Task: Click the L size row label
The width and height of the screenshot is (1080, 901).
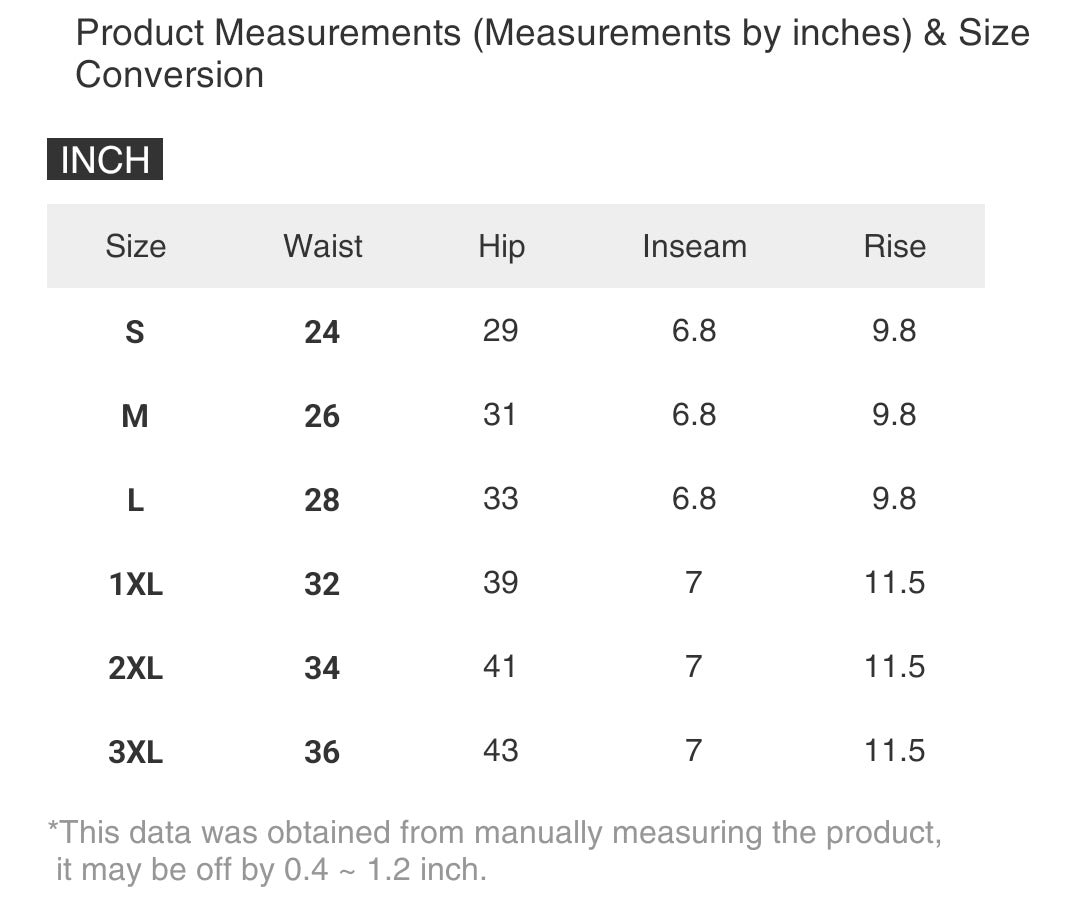Action: coord(135,500)
